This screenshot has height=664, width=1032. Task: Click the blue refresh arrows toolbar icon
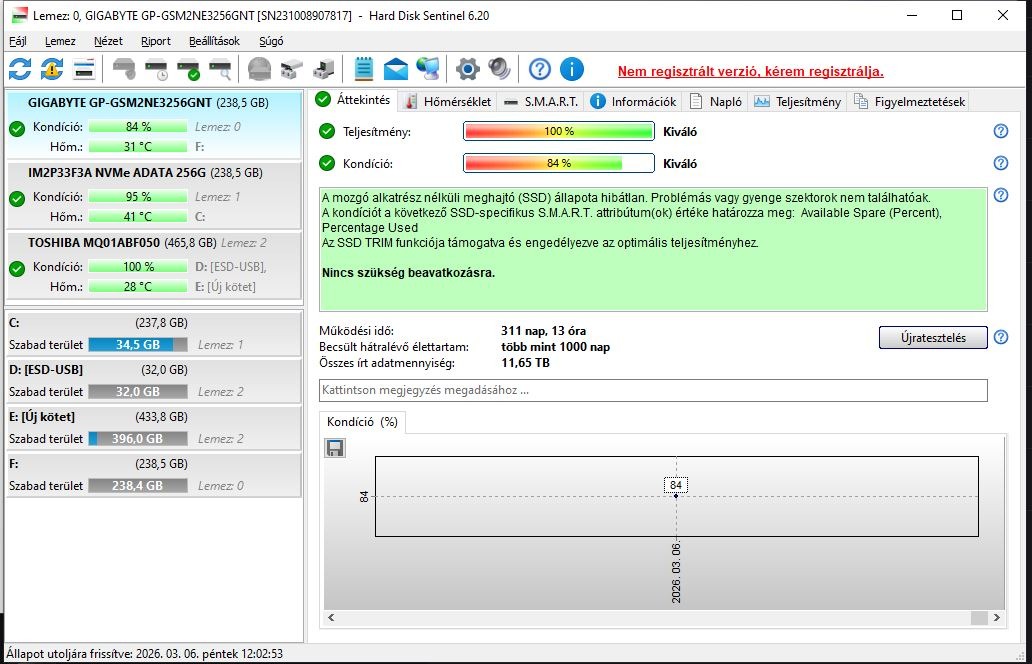pos(20,69)
